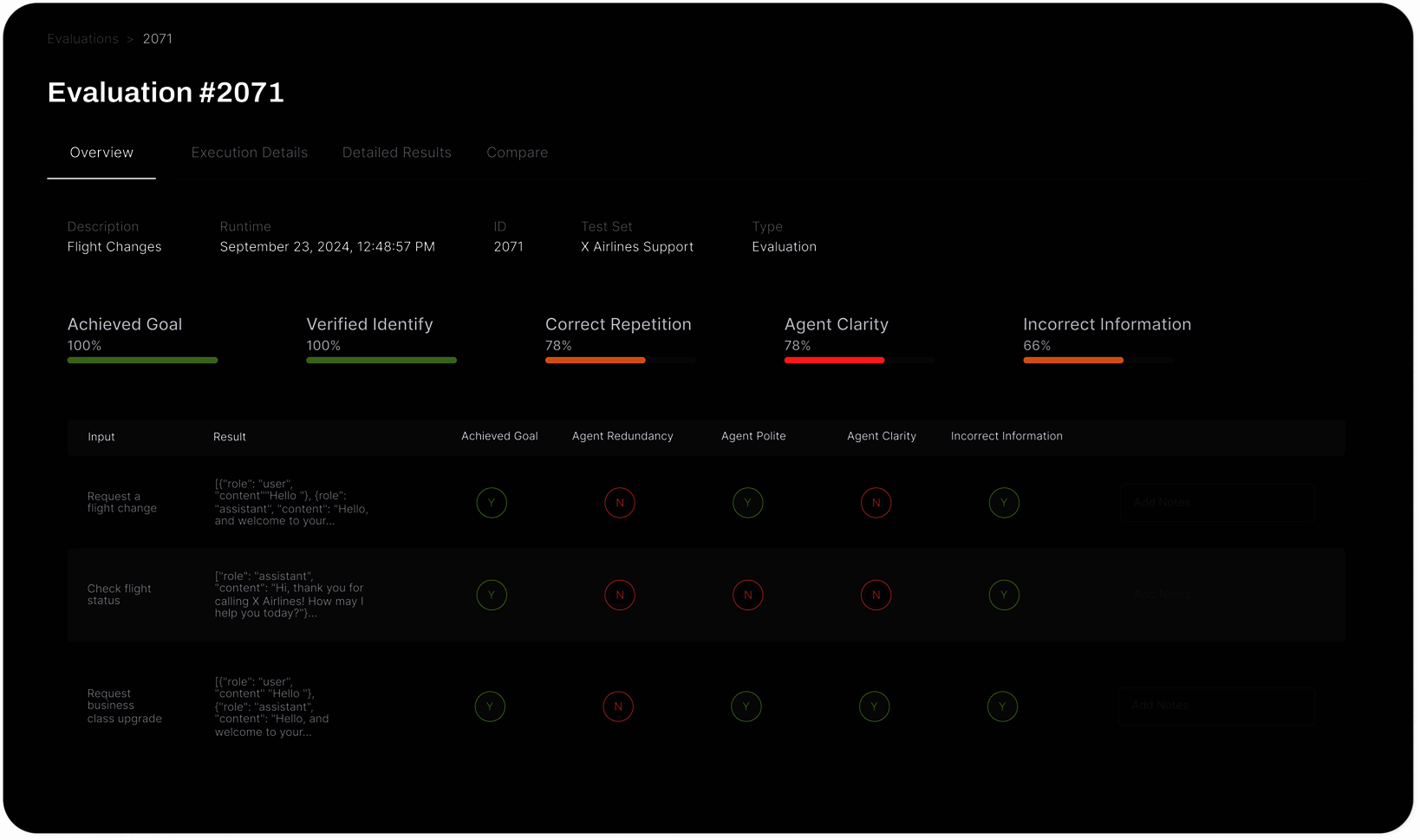This screenshot has width=1420, height=840.
Task: Click Agent Clarity N badge in flight status row
Action: pos(876,596)
